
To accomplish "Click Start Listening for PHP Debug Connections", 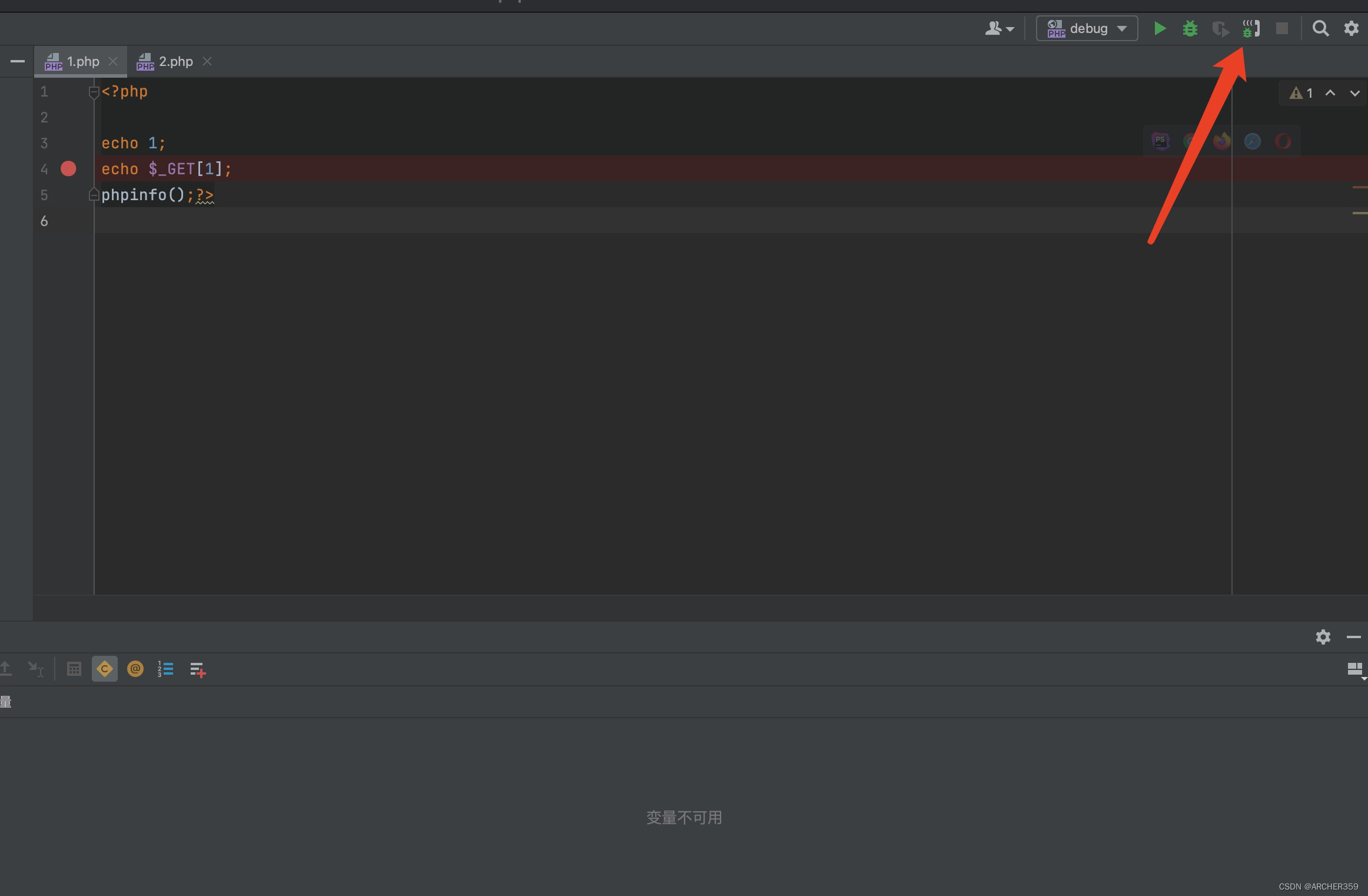I will coord(1251,28).
